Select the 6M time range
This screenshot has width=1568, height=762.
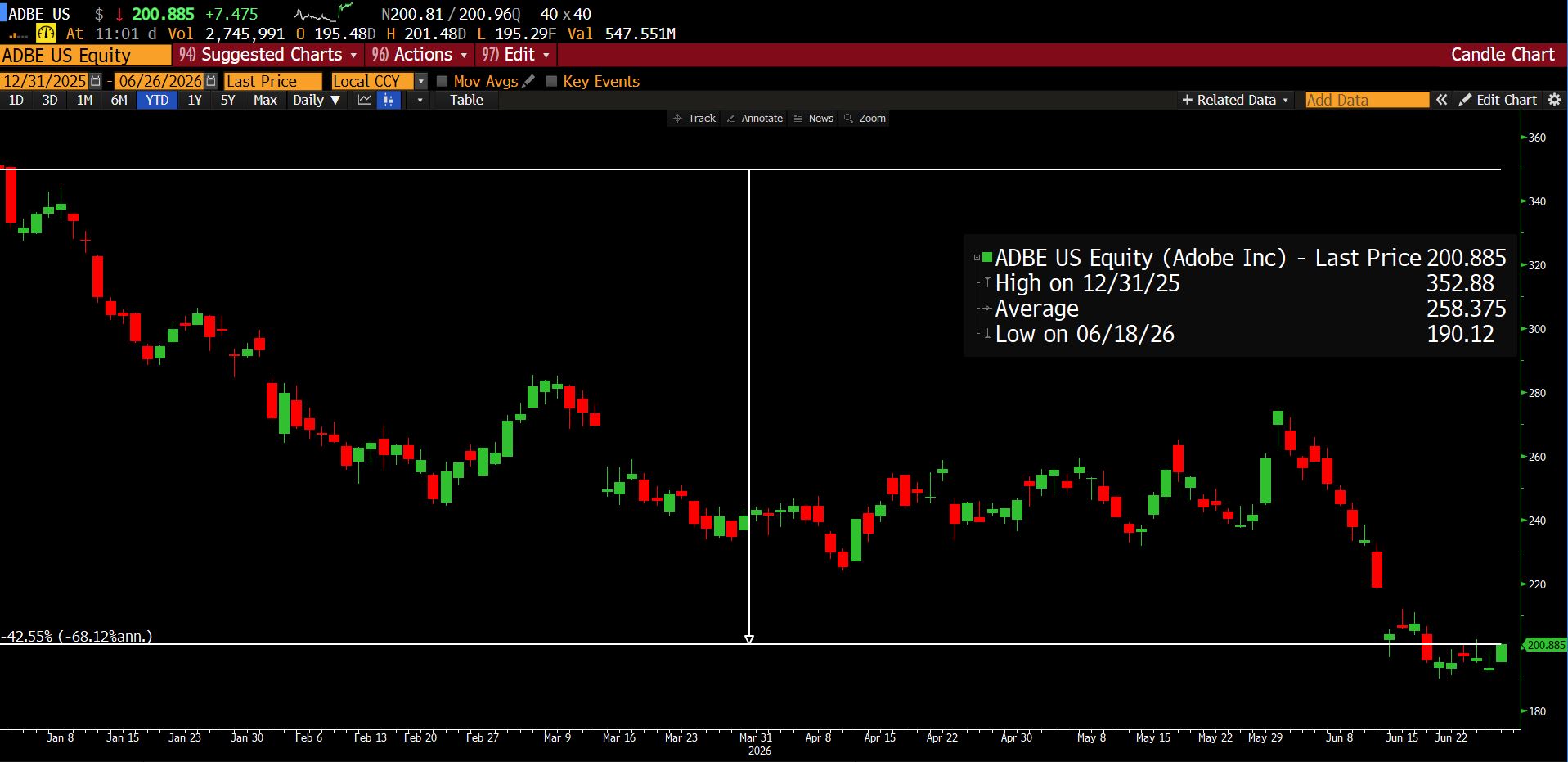(x=119, y=100)
